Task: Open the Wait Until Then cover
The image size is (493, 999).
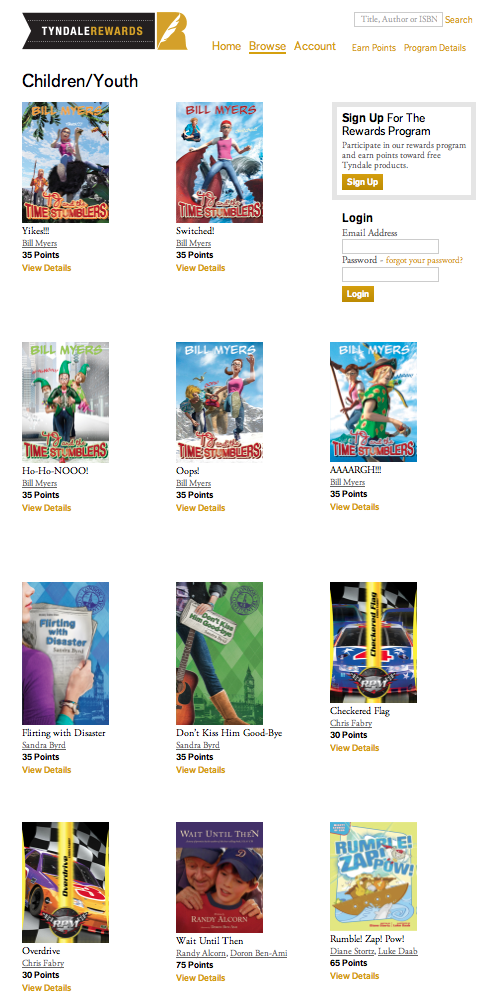Action: [x=219, y=877]
